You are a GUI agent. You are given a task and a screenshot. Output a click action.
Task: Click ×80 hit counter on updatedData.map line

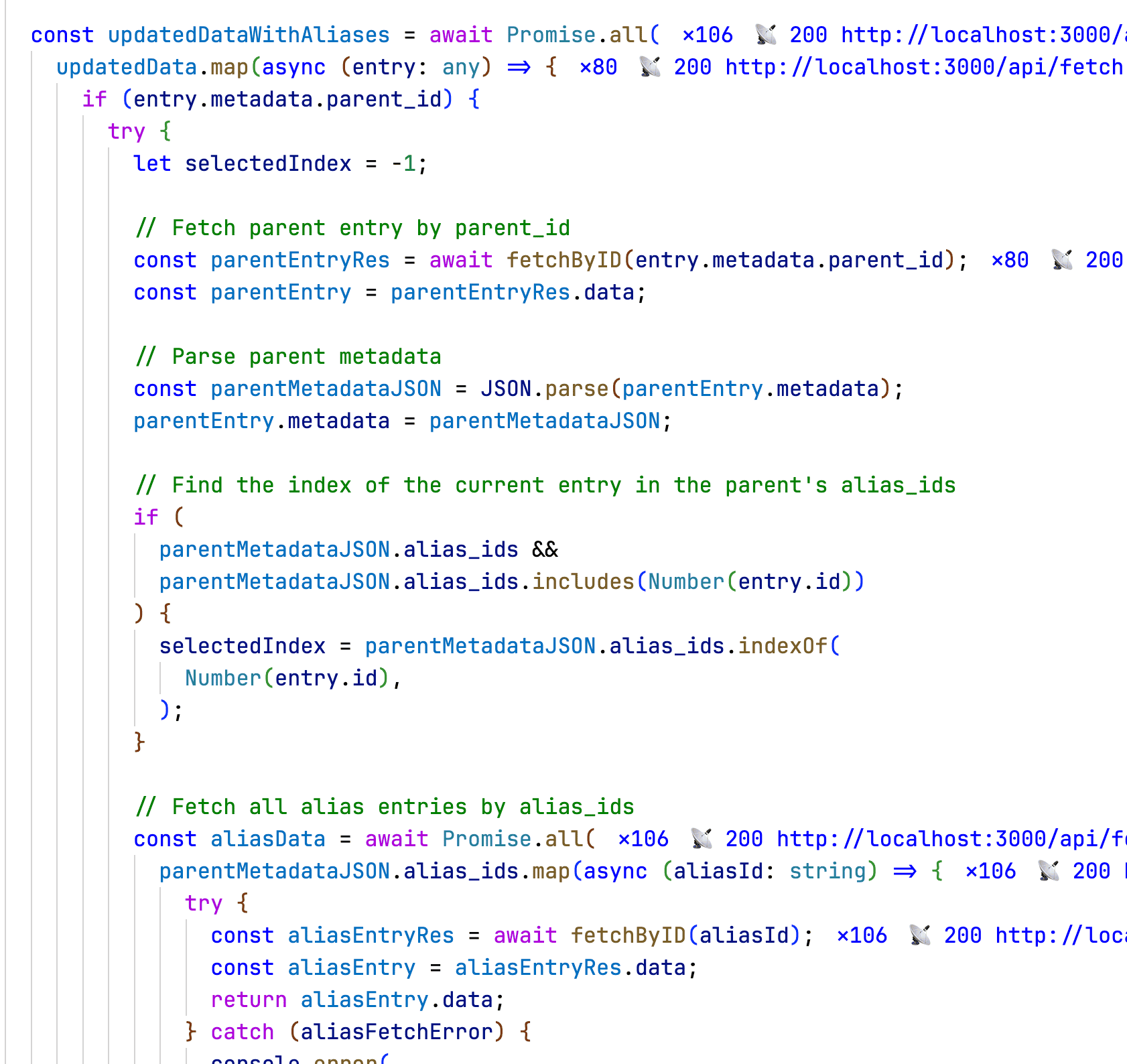click(x=598, y=67)
